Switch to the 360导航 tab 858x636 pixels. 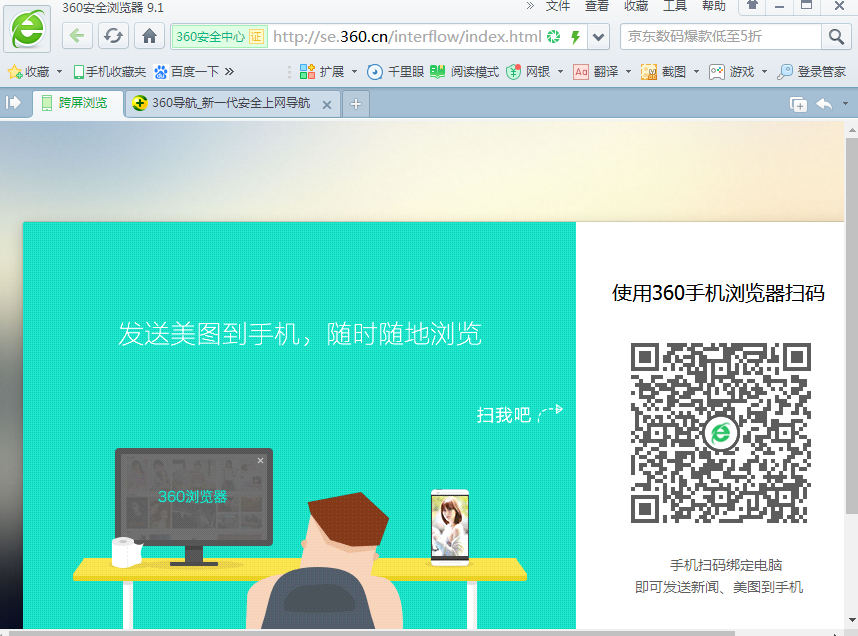pos(230,105)
